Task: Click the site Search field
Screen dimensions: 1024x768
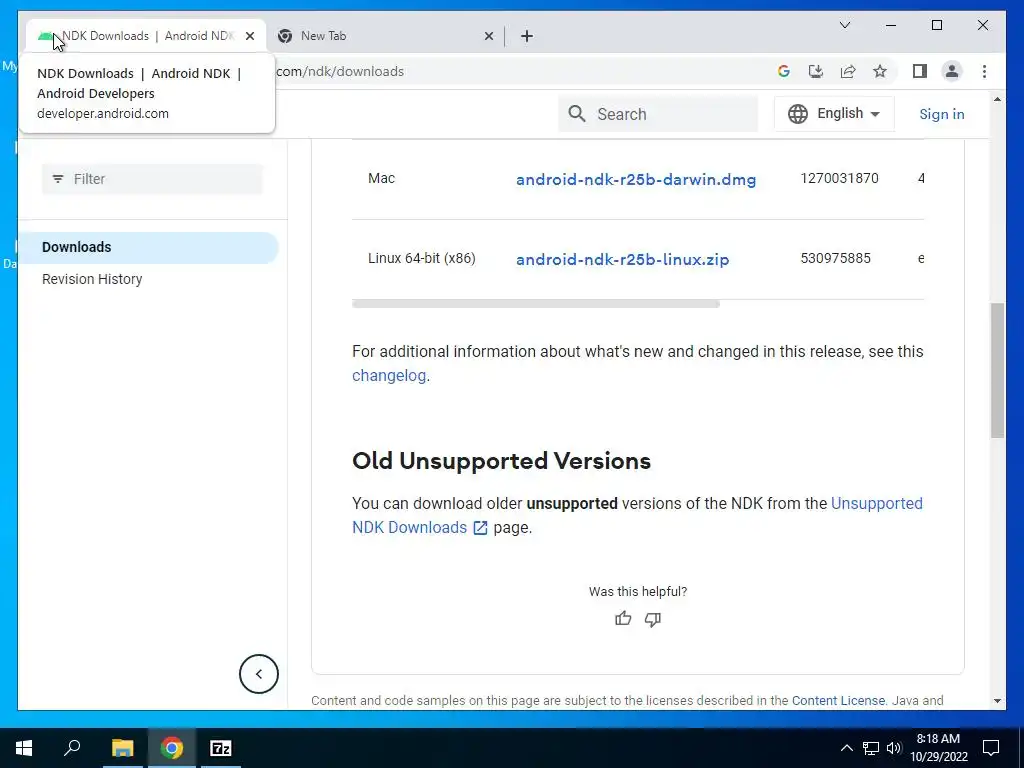Action: click(x=658, y=114)
